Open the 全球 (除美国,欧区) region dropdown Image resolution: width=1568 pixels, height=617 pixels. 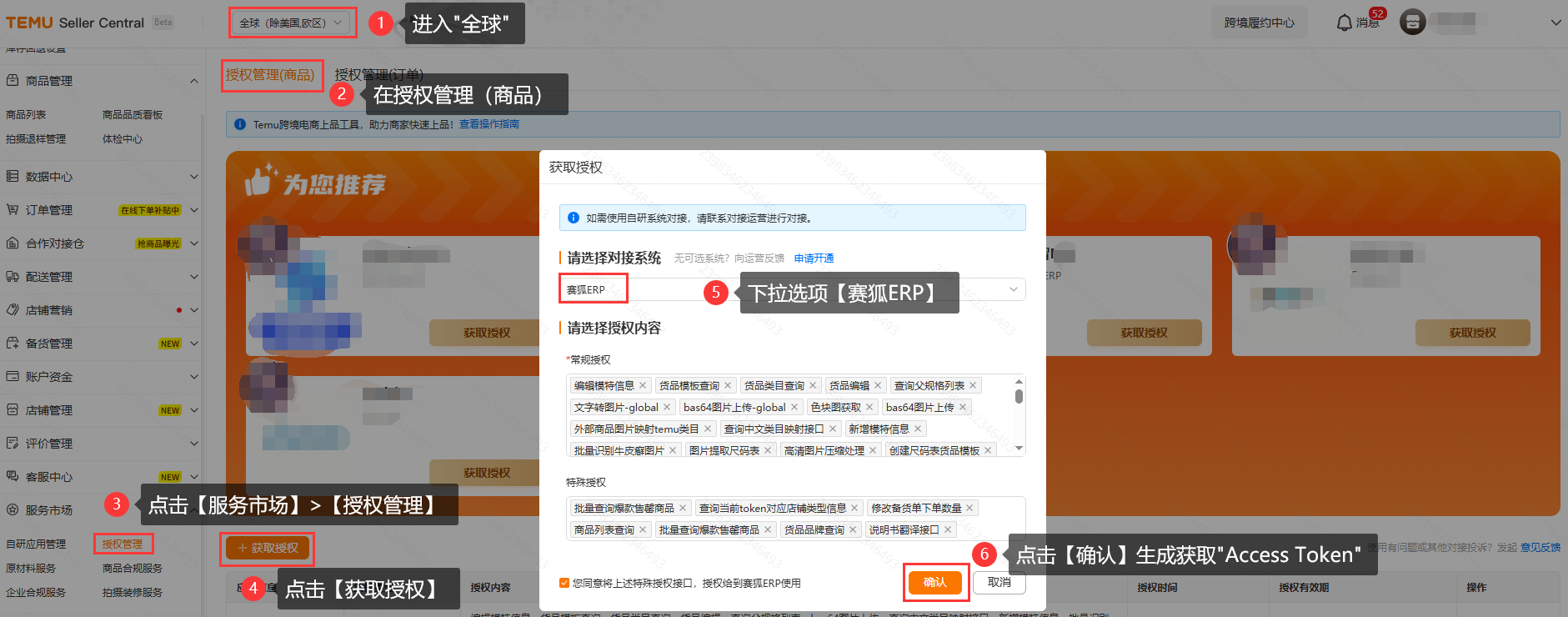[x=292, y=23]
